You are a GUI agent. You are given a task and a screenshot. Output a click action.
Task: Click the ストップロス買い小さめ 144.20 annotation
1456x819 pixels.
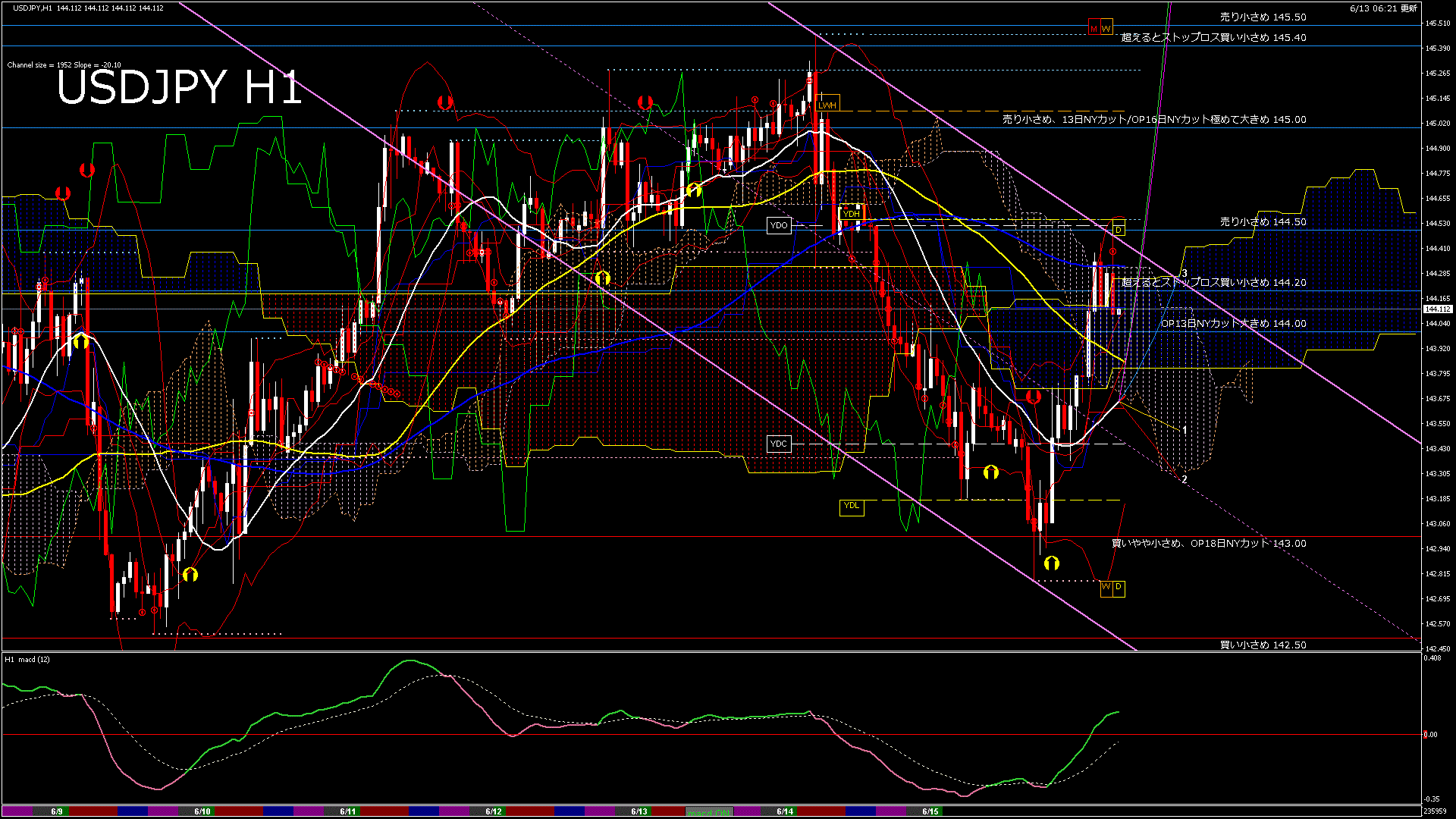(1213, 282)
